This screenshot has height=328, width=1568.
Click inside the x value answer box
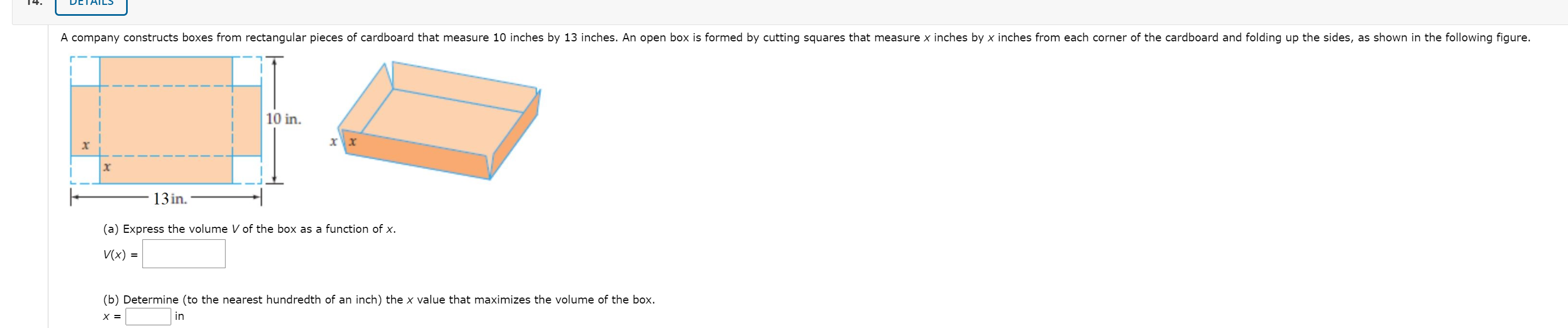click(148, 316)
